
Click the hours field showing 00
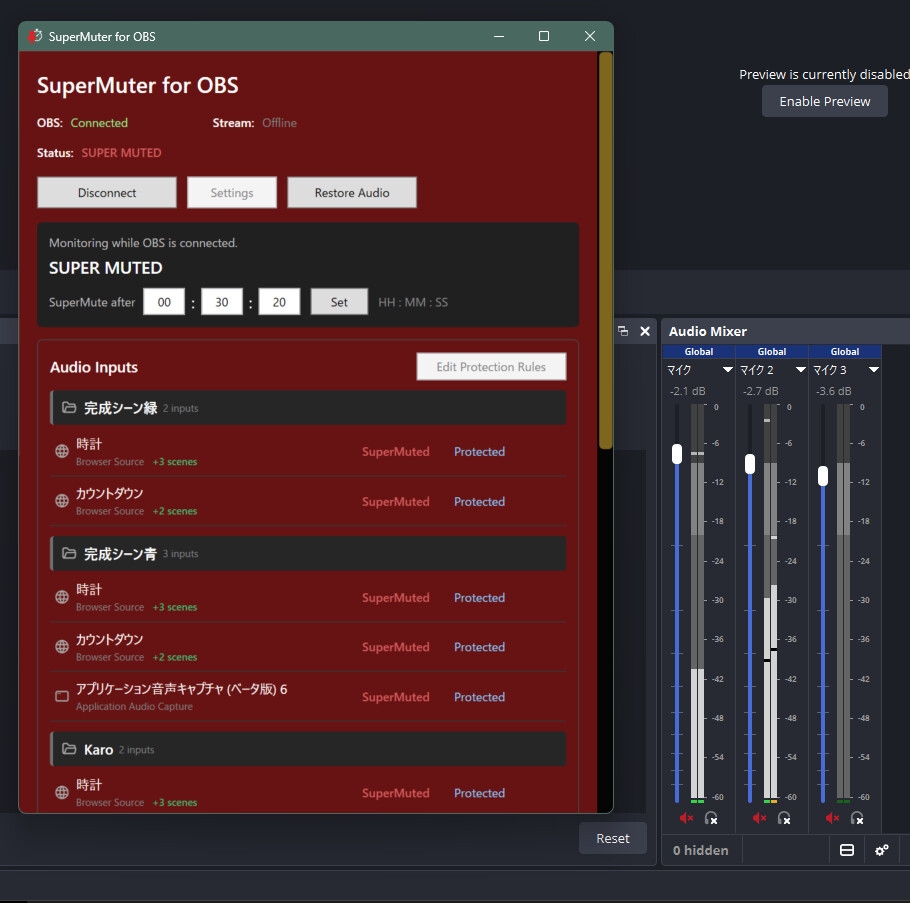164,302
